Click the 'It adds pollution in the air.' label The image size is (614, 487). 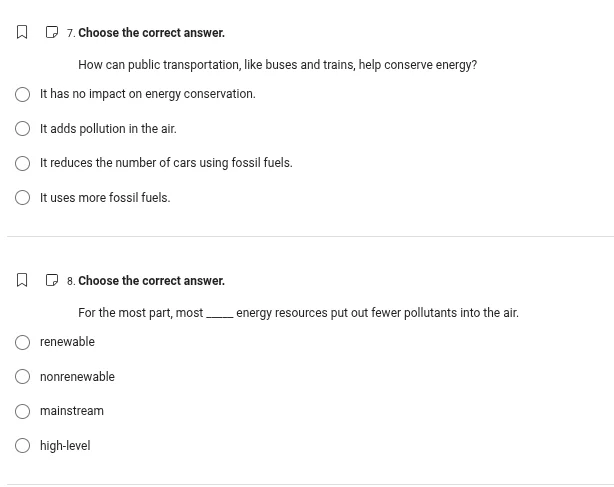pyautogui.click(x=108, y=129)
